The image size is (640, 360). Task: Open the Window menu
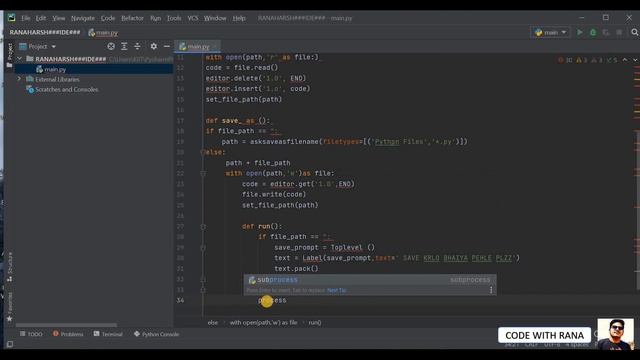pyautogui.click(x=215, y=18)
